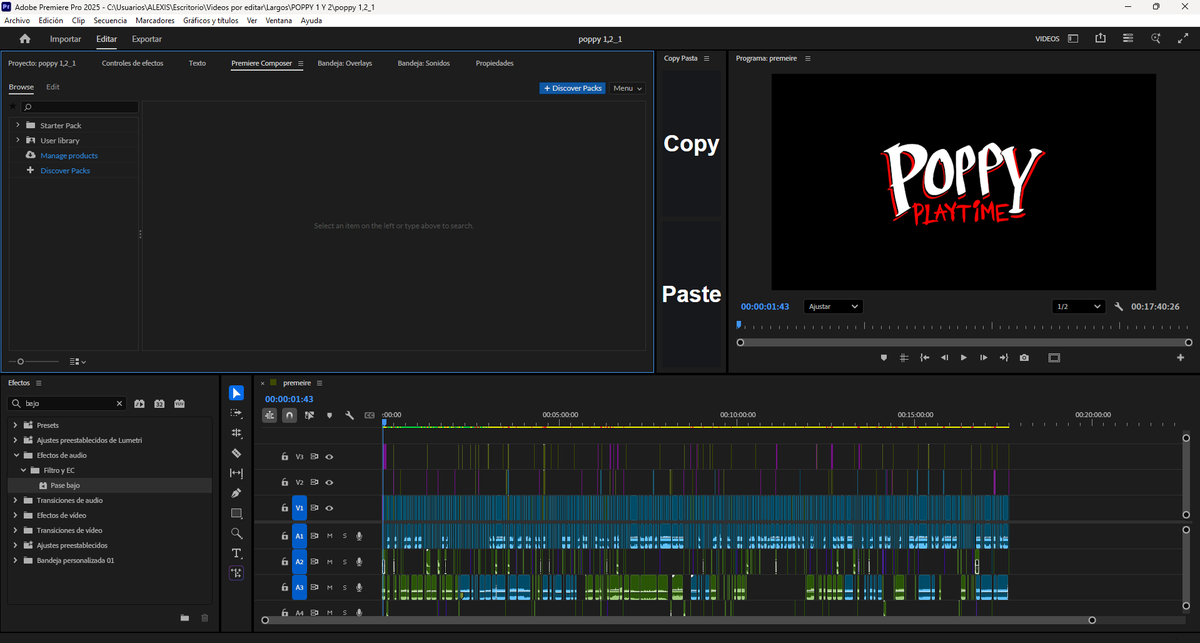This screenshot has width=1200, height=643.
Task: Open timeline display settings wrench
Action: tap(349, 415)
